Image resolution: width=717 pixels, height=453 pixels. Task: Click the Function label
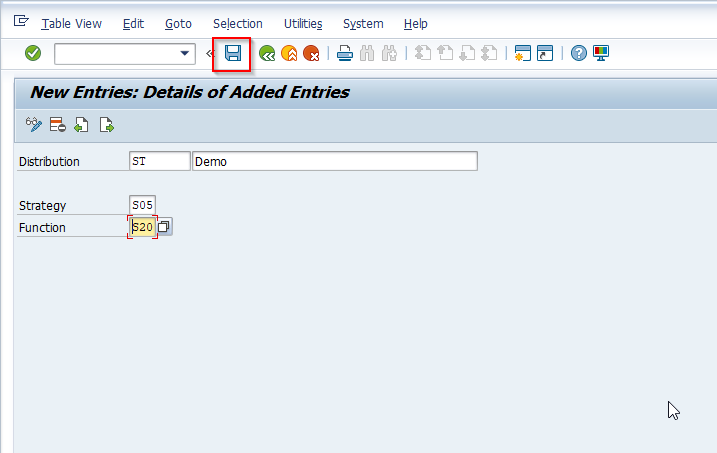click(42, 228)
